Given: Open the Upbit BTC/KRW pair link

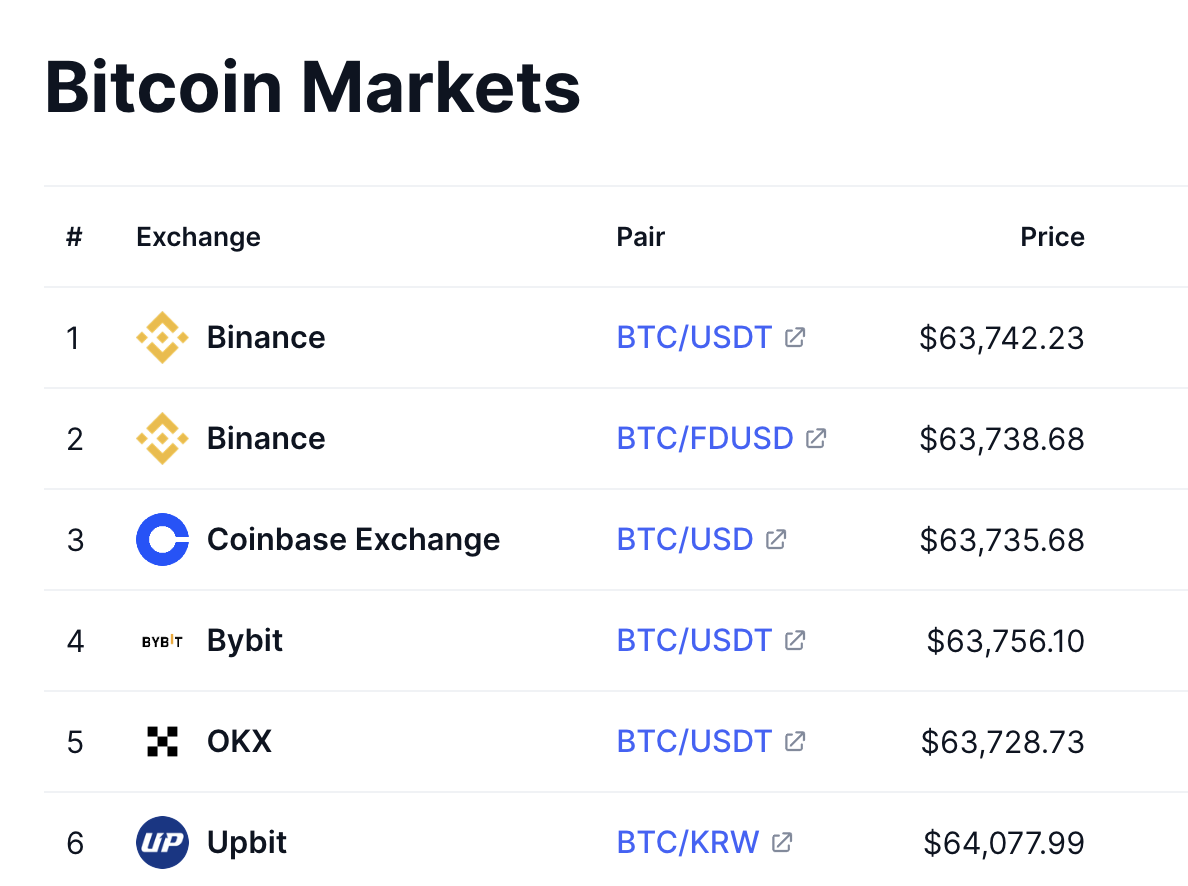Looking at the screenshot, I should point(688,843).
